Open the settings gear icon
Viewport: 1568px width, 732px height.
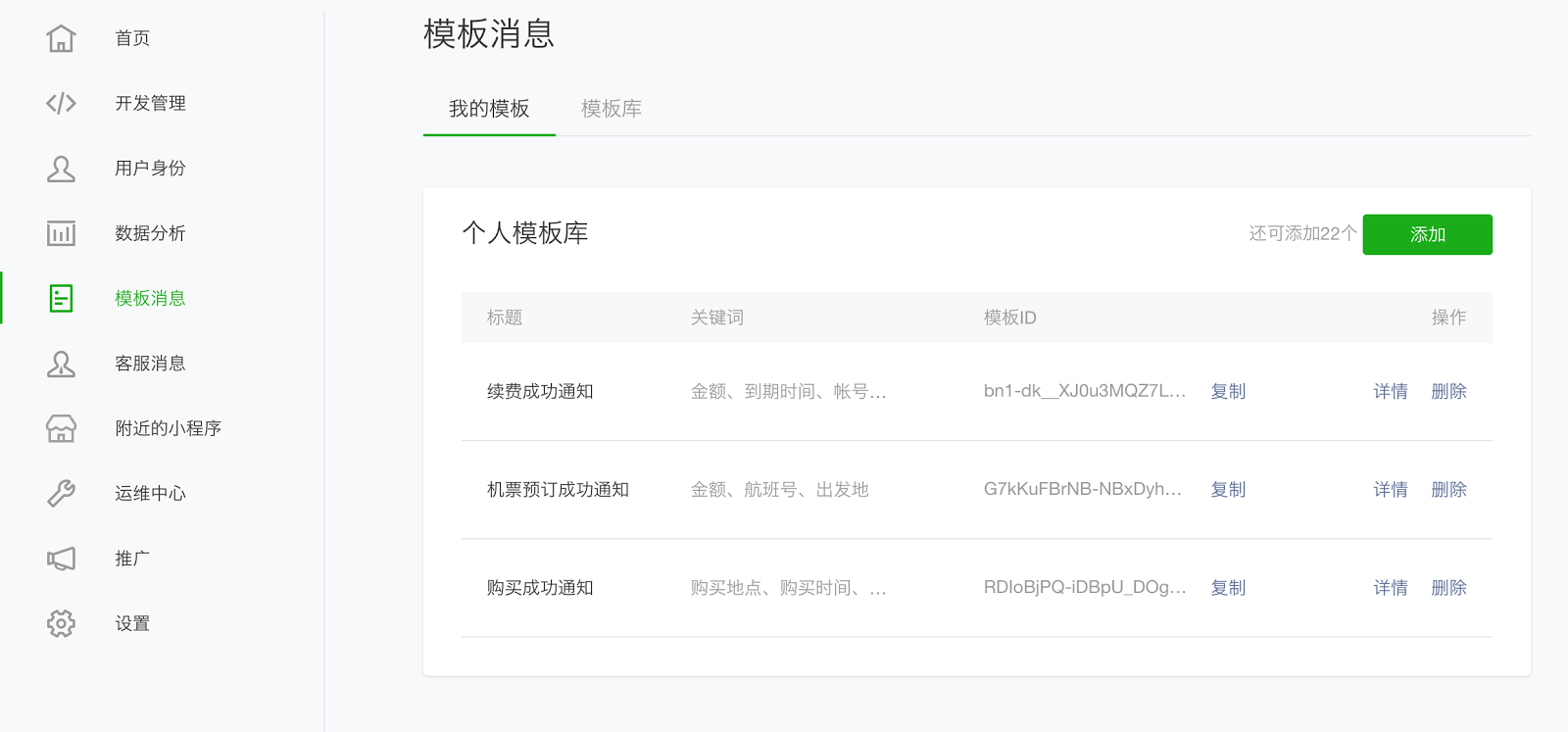pos(61,623)
